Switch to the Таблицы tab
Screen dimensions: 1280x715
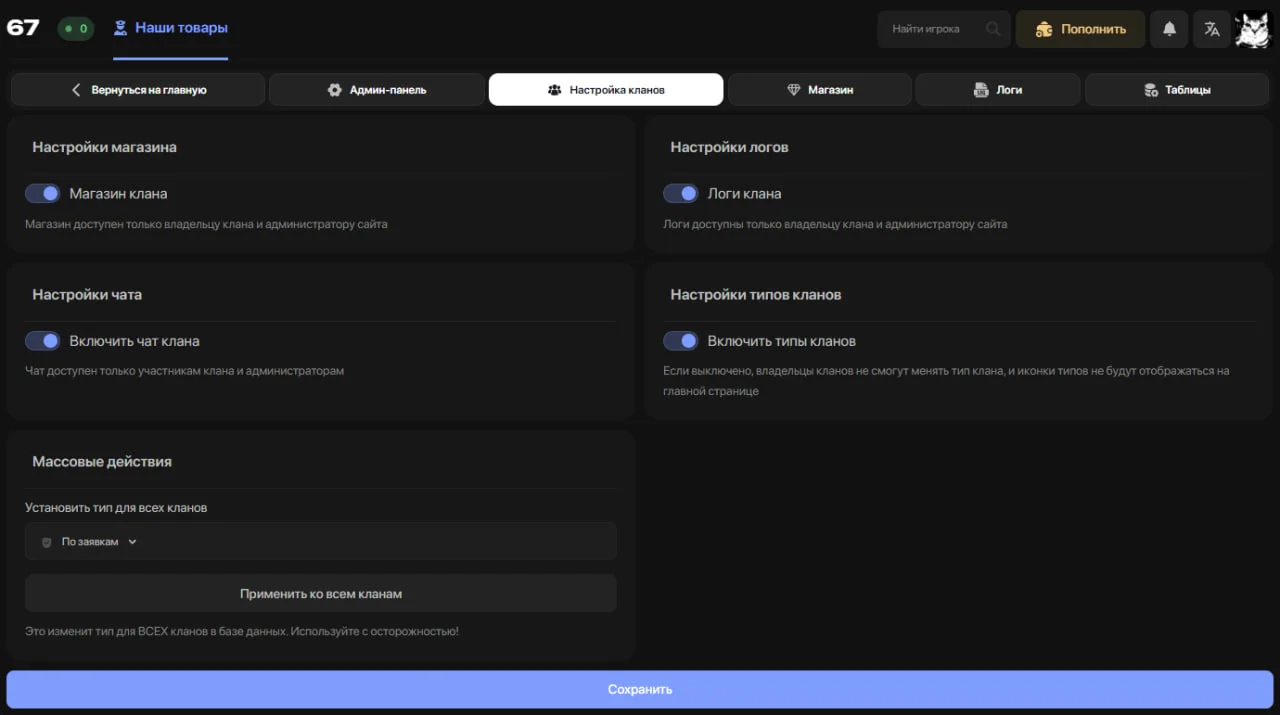(x=1177, y=90)
